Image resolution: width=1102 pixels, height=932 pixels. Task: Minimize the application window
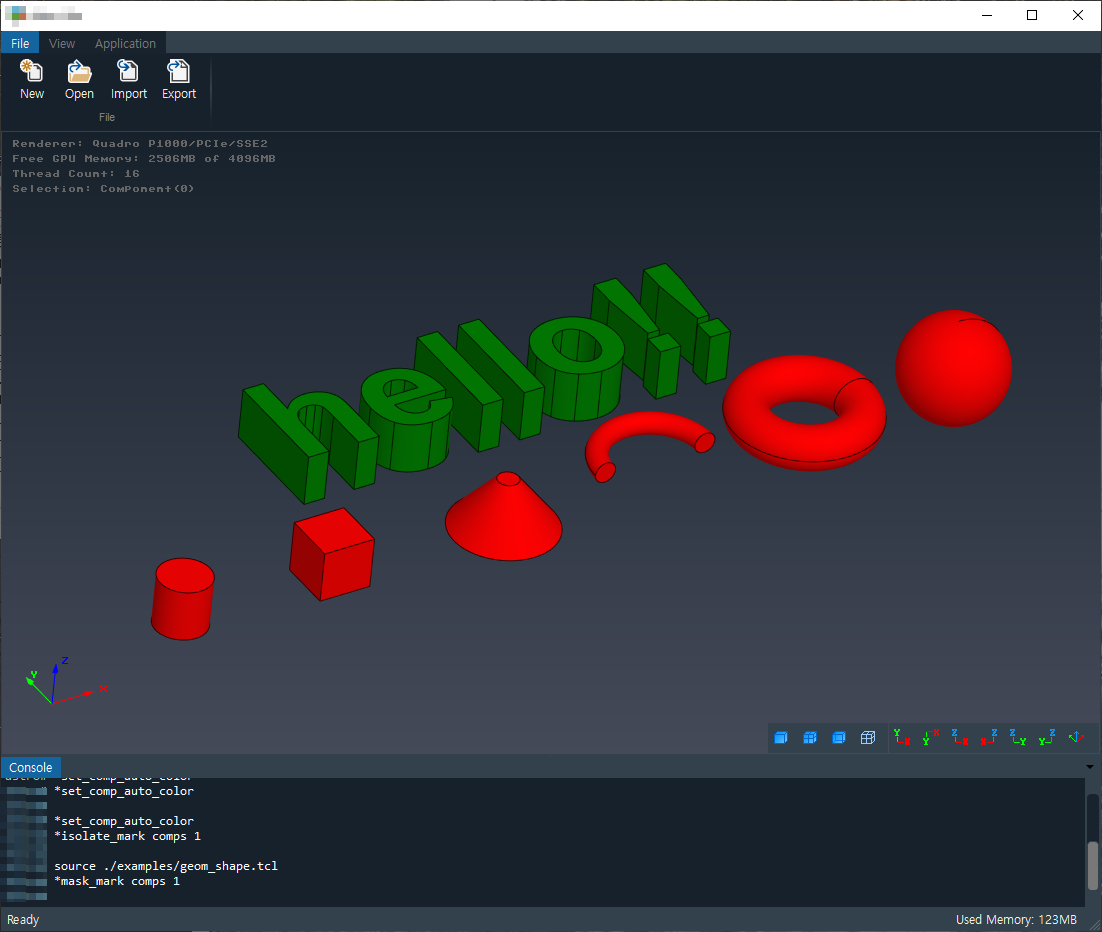[x=987, y=15]
